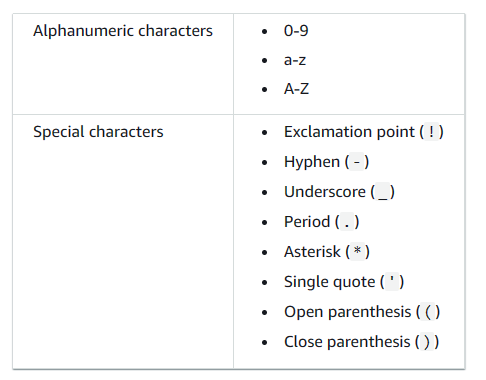Click the underscore code symbol
The image size is (486, 380).
(383, 192)
